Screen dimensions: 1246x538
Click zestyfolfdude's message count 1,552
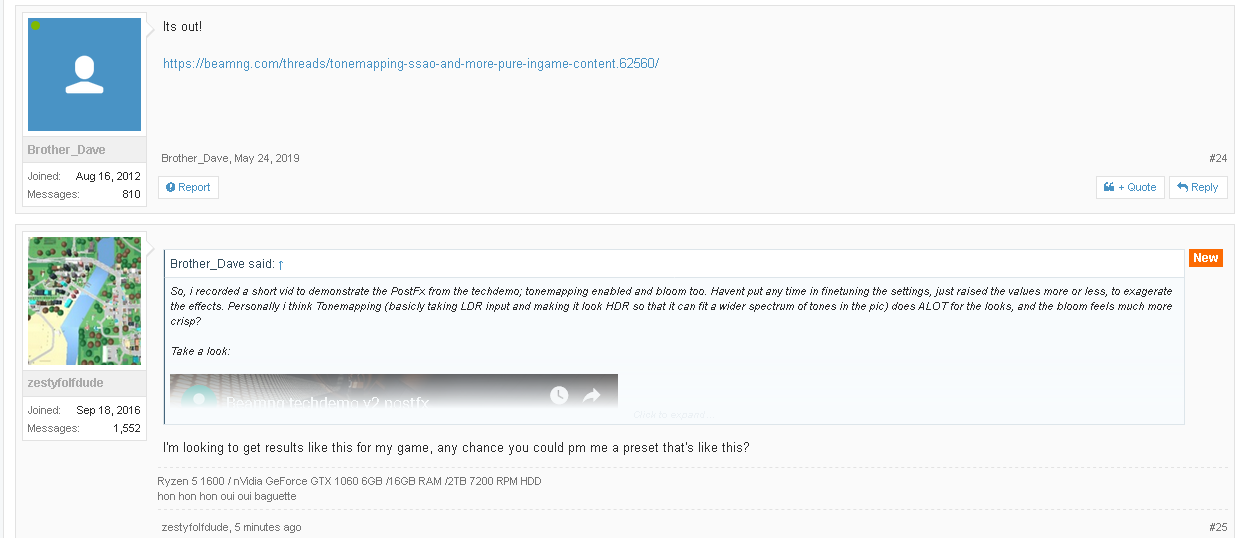125,428
